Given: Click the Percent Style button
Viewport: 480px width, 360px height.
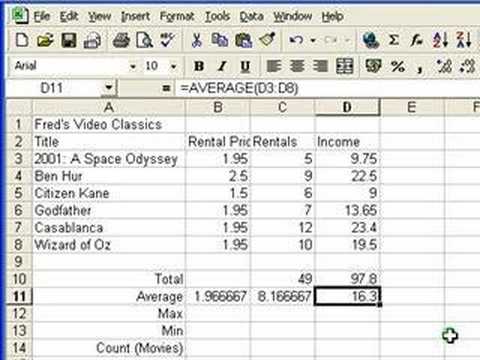Looking at the screenshot, I should coord(398,66).
